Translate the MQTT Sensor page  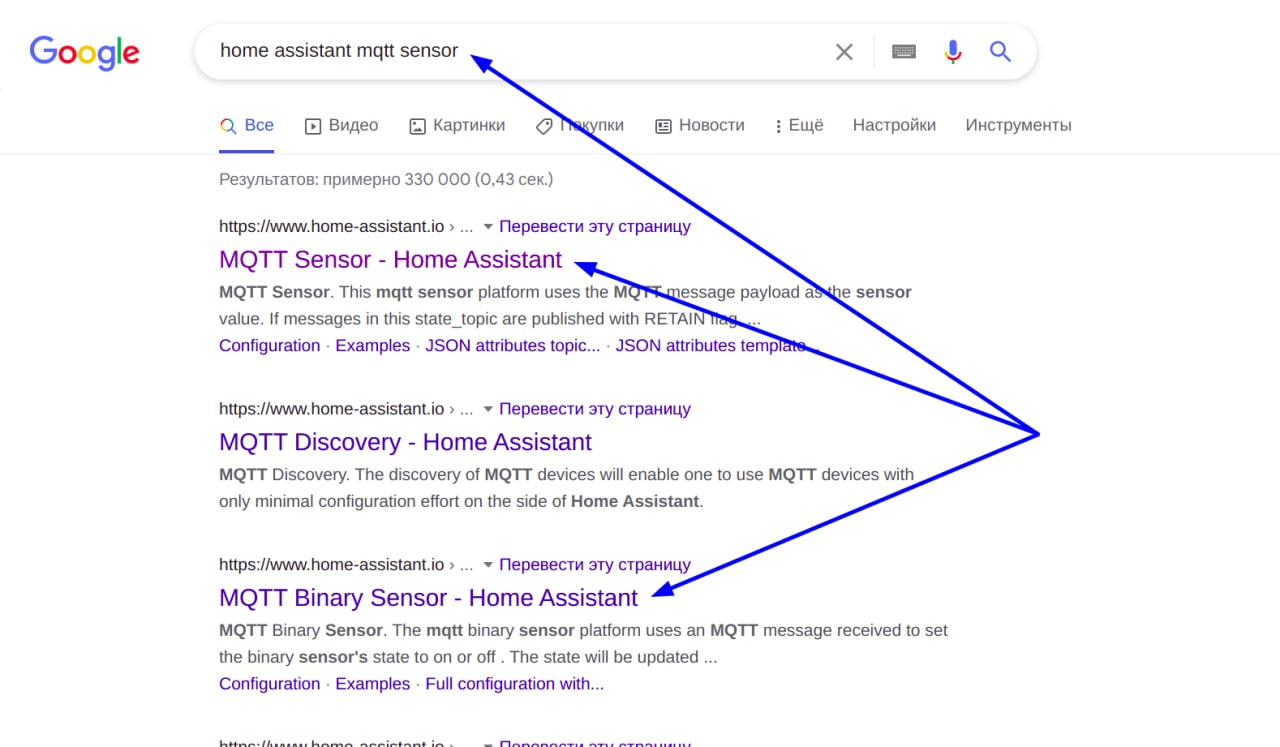tap(595, 227)
